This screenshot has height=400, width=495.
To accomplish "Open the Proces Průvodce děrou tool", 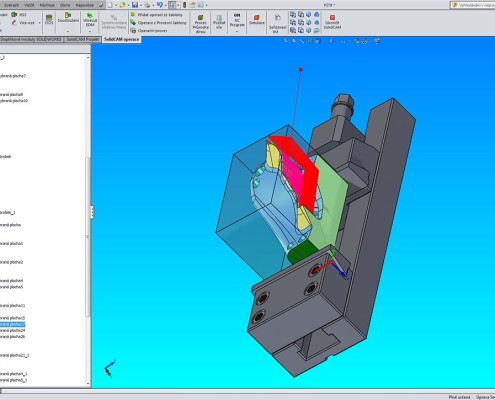I will tap(201, 23).
